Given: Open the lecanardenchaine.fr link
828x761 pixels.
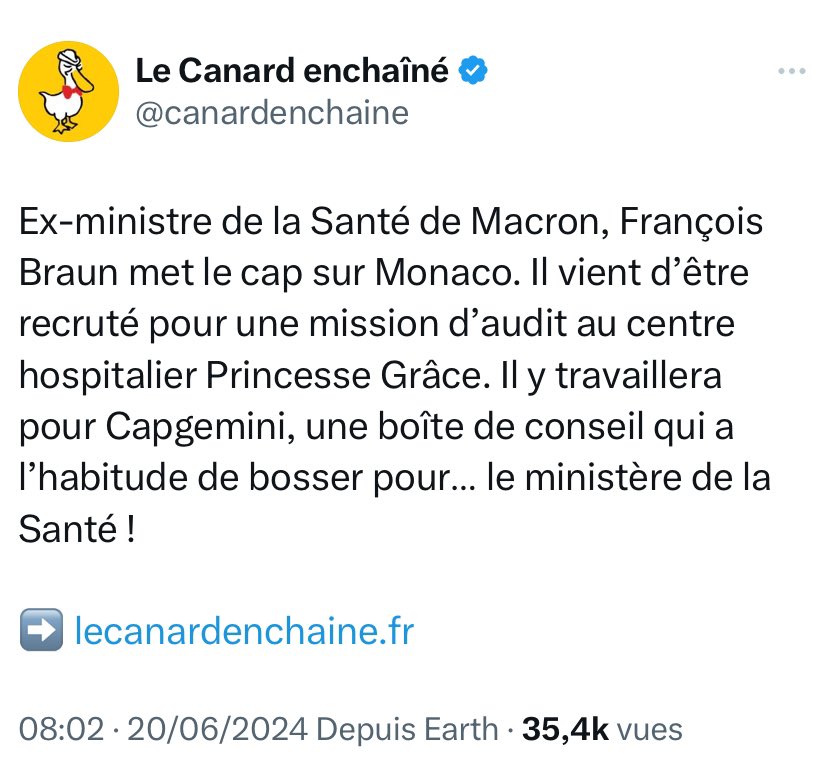Looking at the screenshot, I should pos(245,632).
